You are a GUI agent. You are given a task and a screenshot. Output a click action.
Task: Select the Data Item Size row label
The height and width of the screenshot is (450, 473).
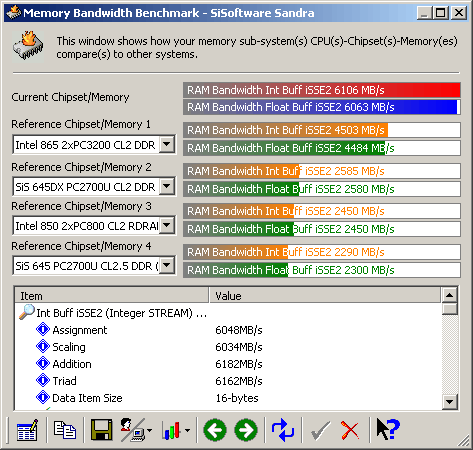tap(87, 398)
